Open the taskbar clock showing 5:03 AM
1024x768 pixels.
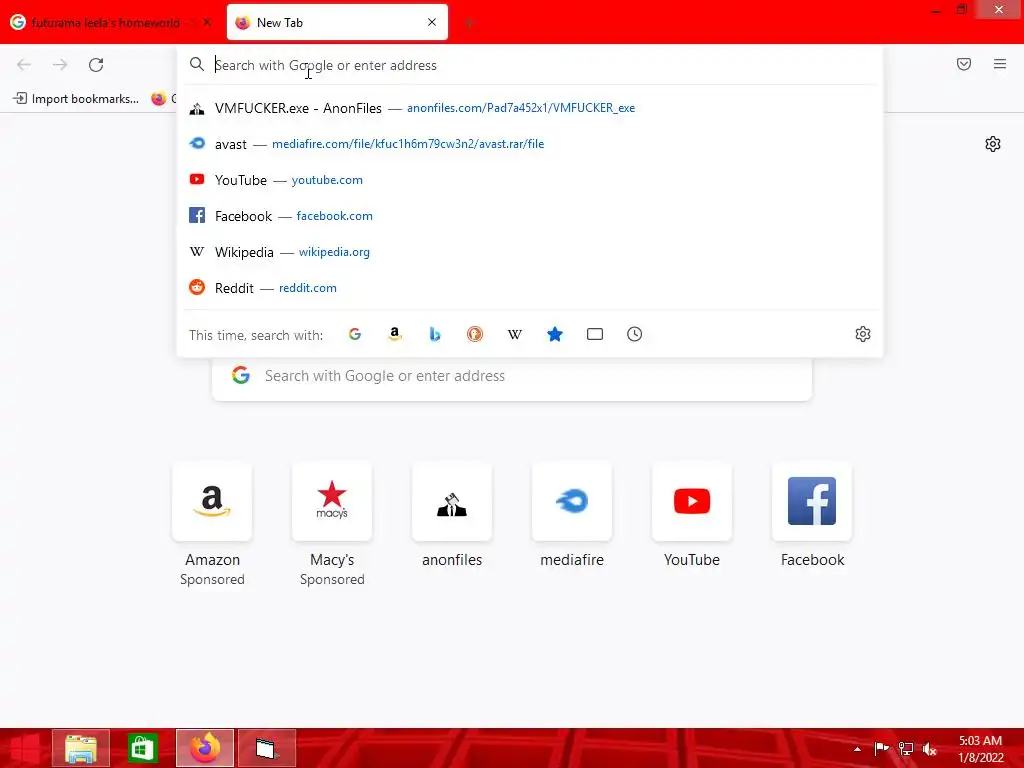(x=980, y=749)
